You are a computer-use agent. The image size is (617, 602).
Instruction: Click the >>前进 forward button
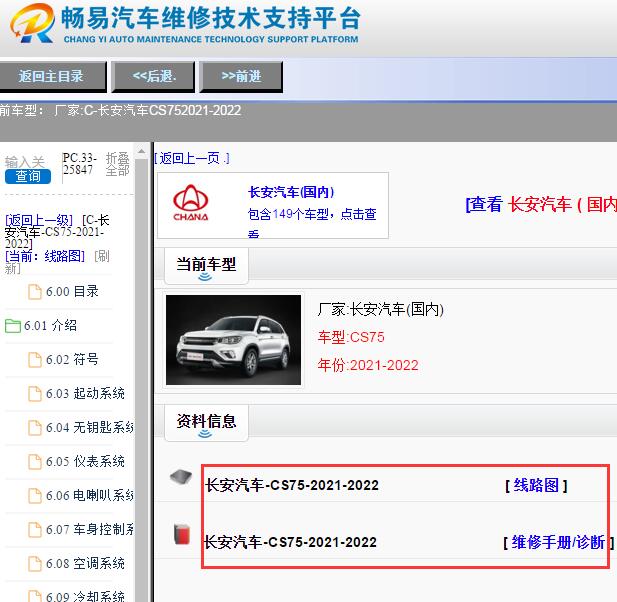tap(241, 76)
